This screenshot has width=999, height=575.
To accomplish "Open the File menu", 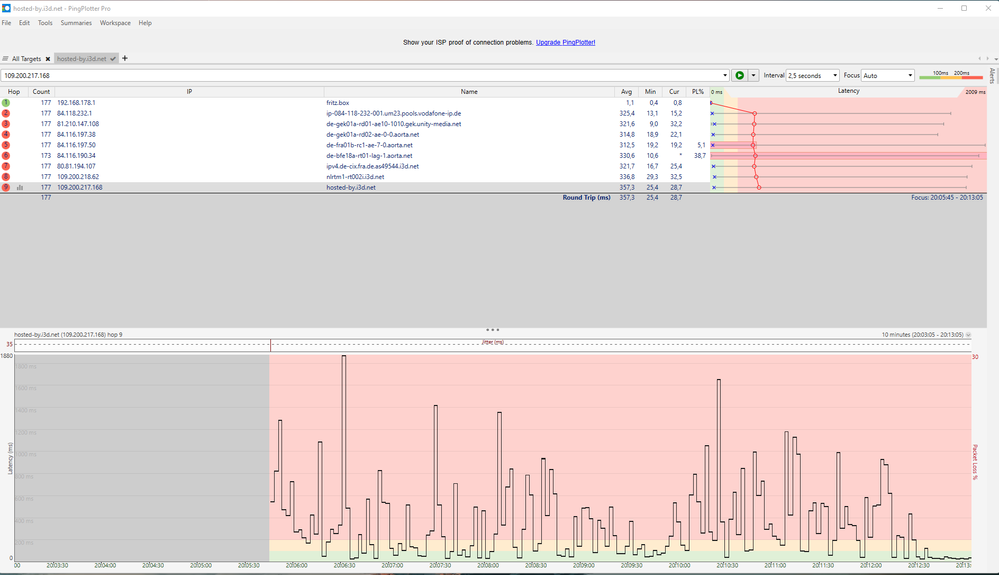I will coord(6,23).
